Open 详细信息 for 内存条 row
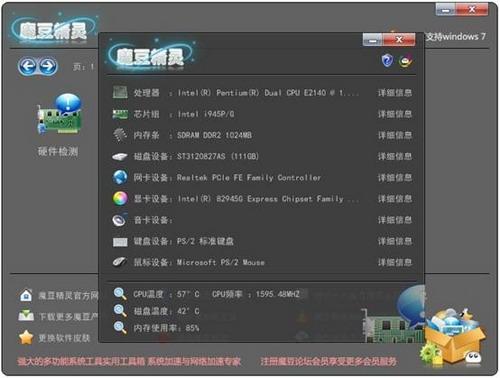 click(x=395, y=135)
